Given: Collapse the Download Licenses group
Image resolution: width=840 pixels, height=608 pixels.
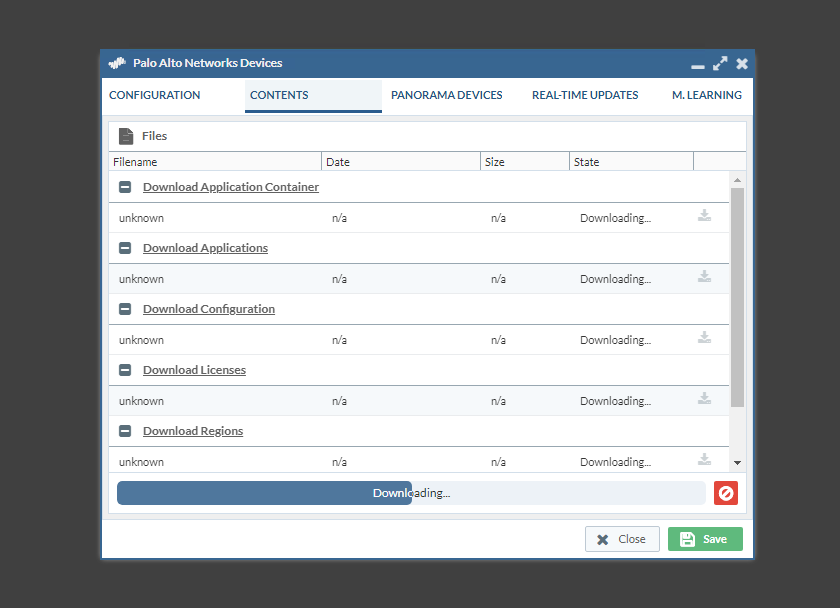Looking at the screenshot, I should (x=125, y=370).
